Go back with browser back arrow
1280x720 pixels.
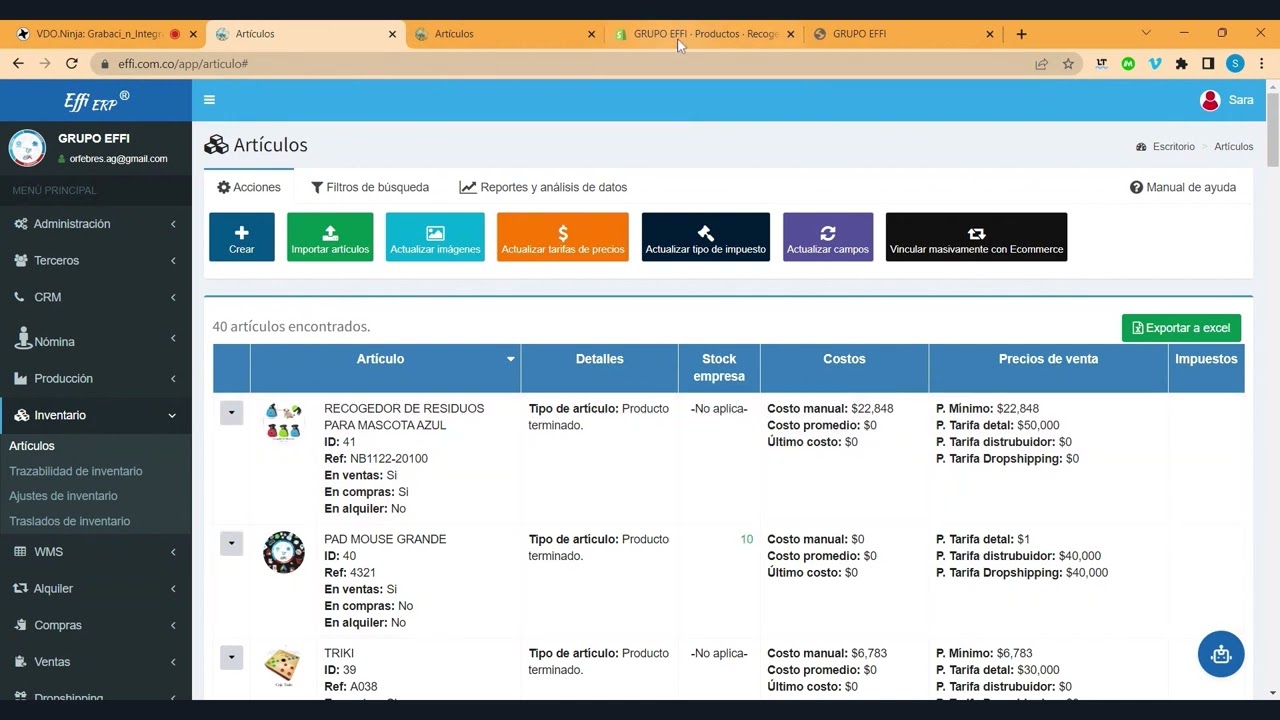(18, 63)
